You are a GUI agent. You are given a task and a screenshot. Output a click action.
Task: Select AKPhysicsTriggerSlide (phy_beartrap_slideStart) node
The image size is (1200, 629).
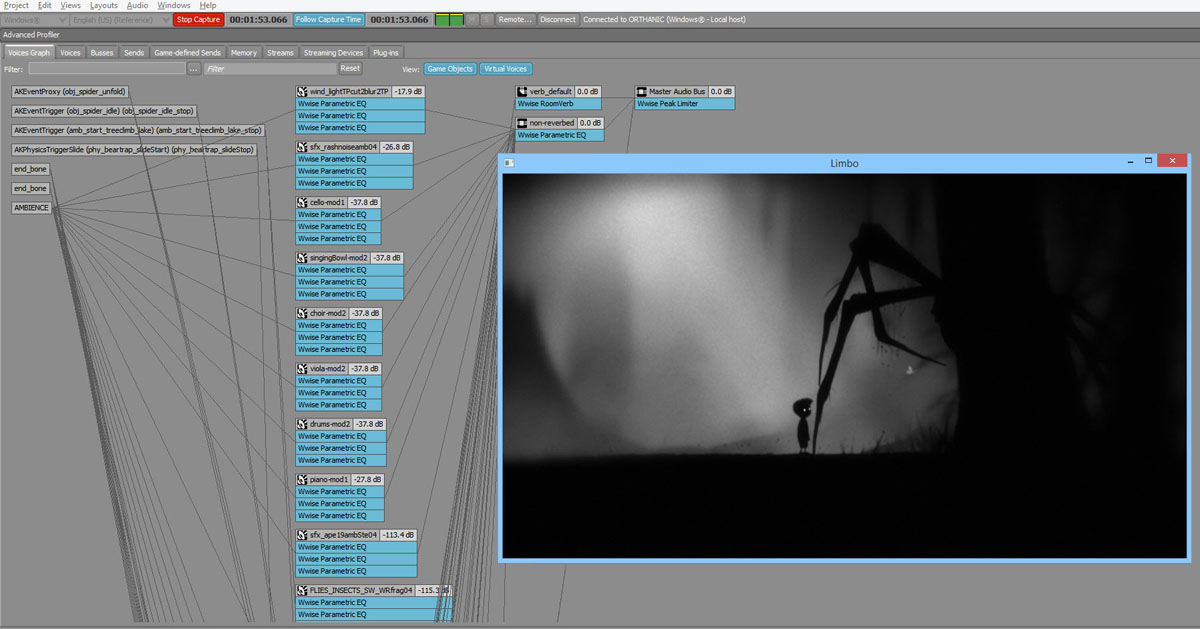click(134, 149)
